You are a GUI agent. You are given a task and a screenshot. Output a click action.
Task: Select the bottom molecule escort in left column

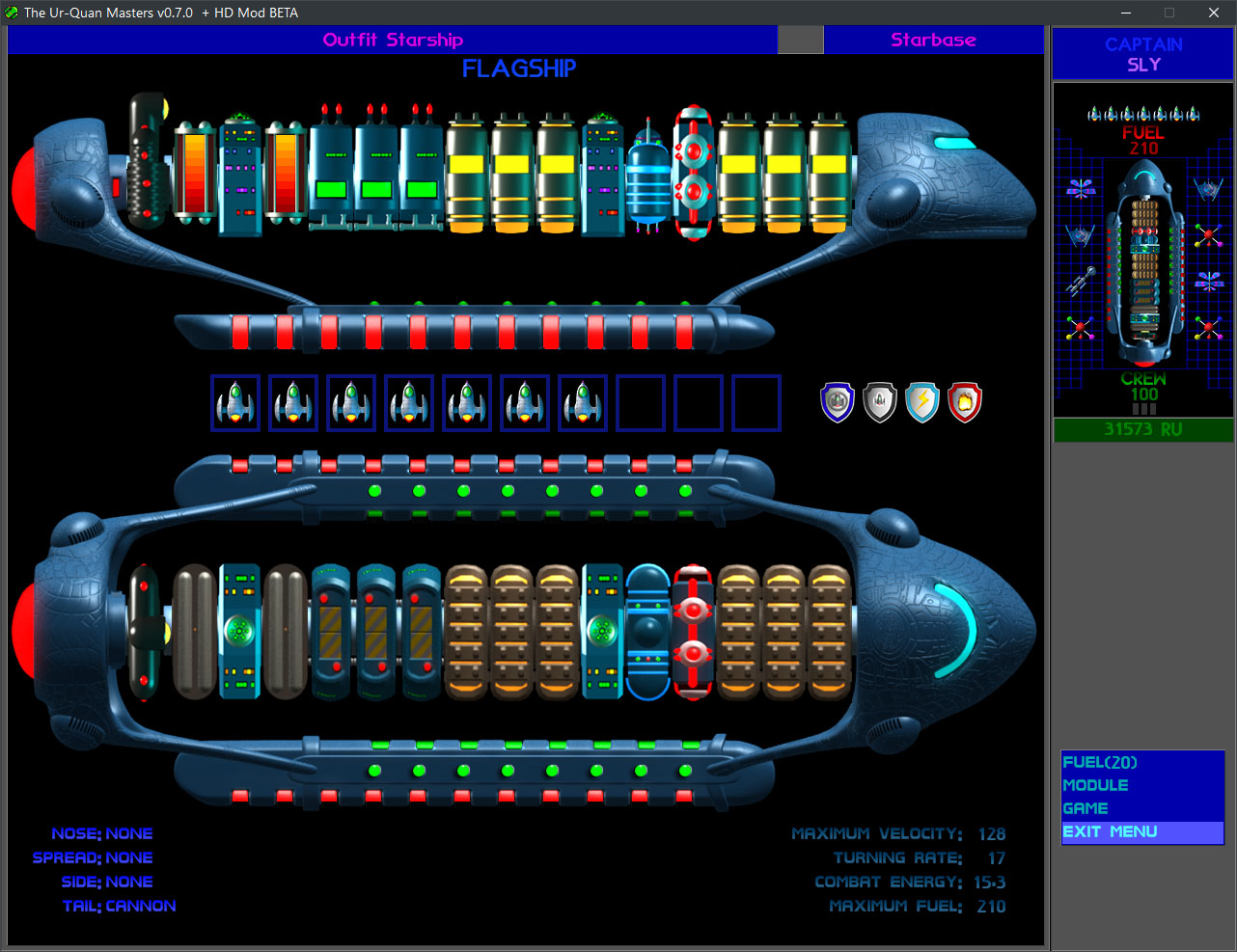click(x=1081, y=328)
